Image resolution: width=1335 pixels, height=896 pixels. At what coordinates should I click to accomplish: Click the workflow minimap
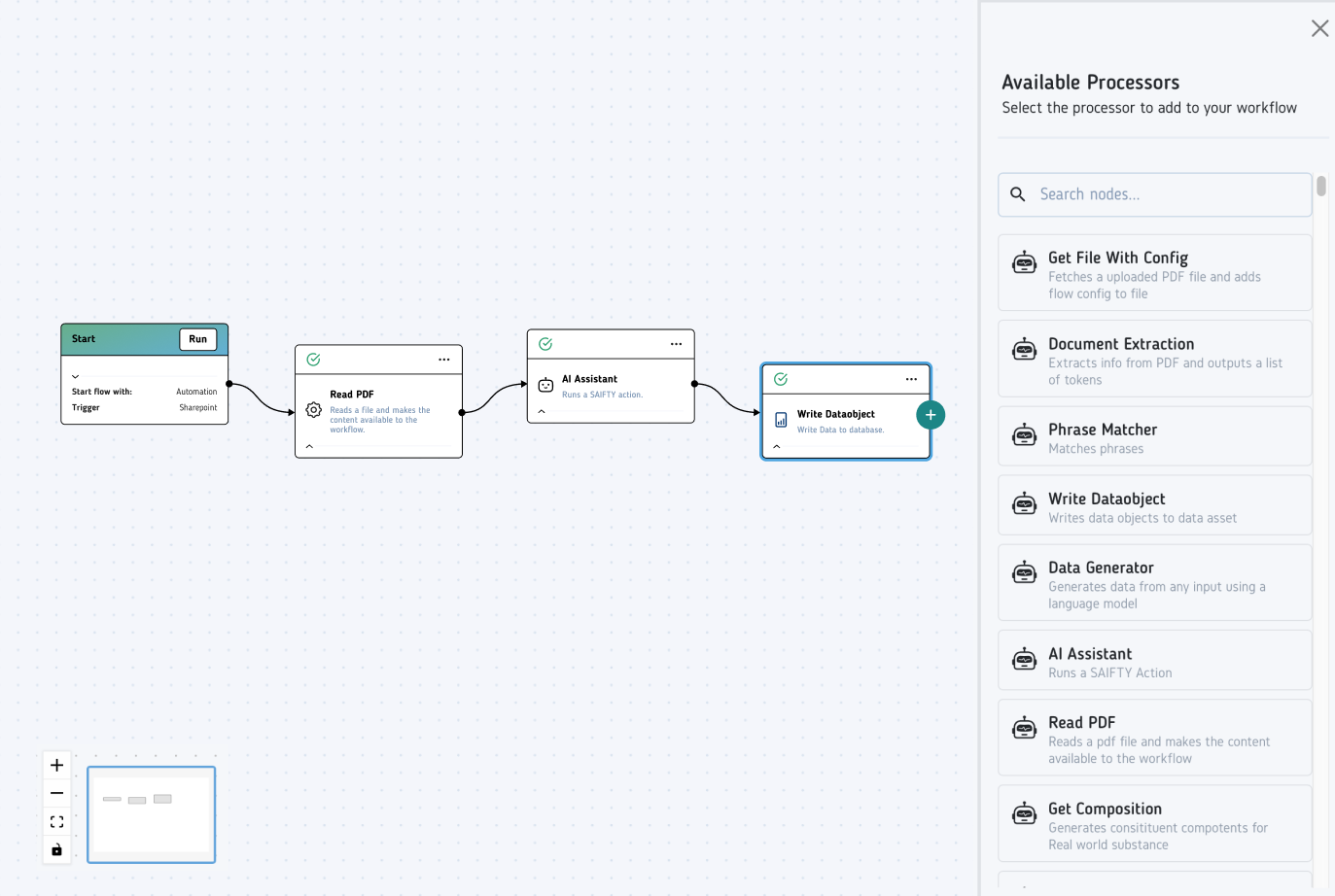pos(152,814)
